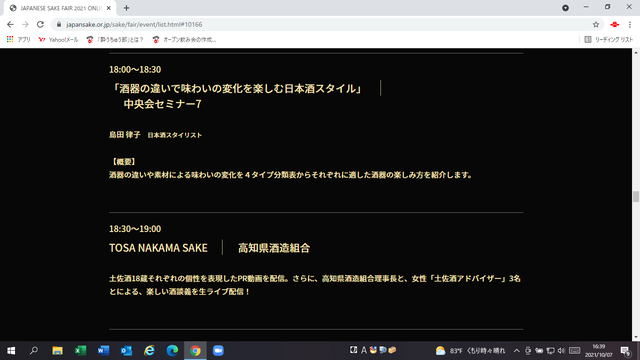Screen dimensions: 640x360
Task: Open the network status icon
Action: point(550,351)
